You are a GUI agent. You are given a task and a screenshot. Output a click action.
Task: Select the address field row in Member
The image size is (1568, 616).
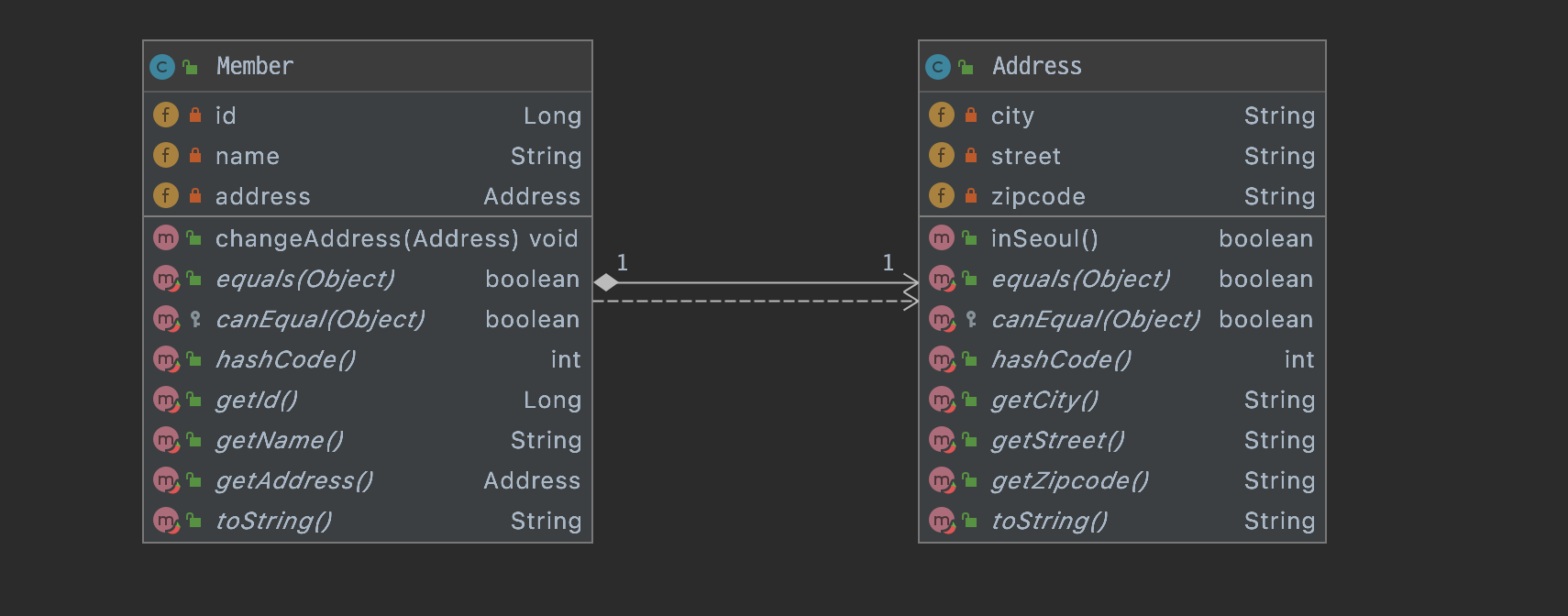pyautogui.click(x=368, y=196)
